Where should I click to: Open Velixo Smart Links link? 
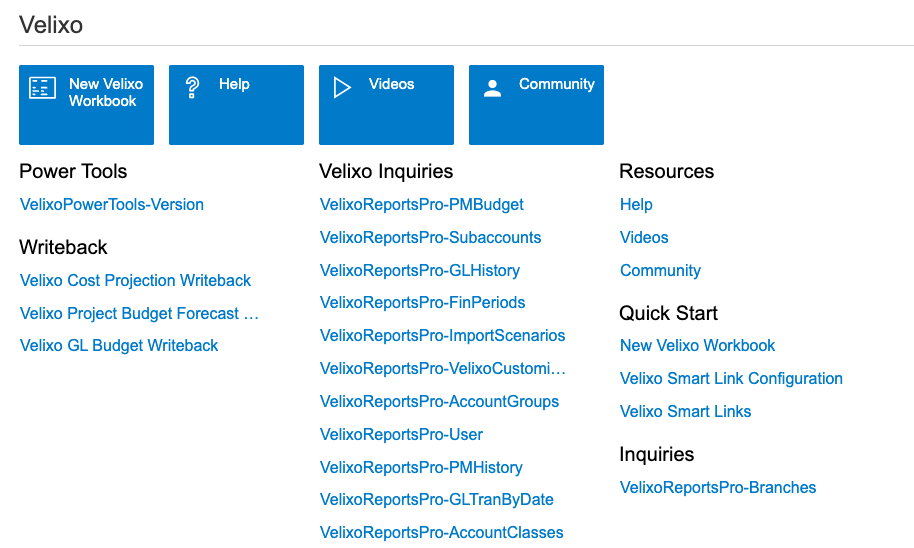[686, 412]
